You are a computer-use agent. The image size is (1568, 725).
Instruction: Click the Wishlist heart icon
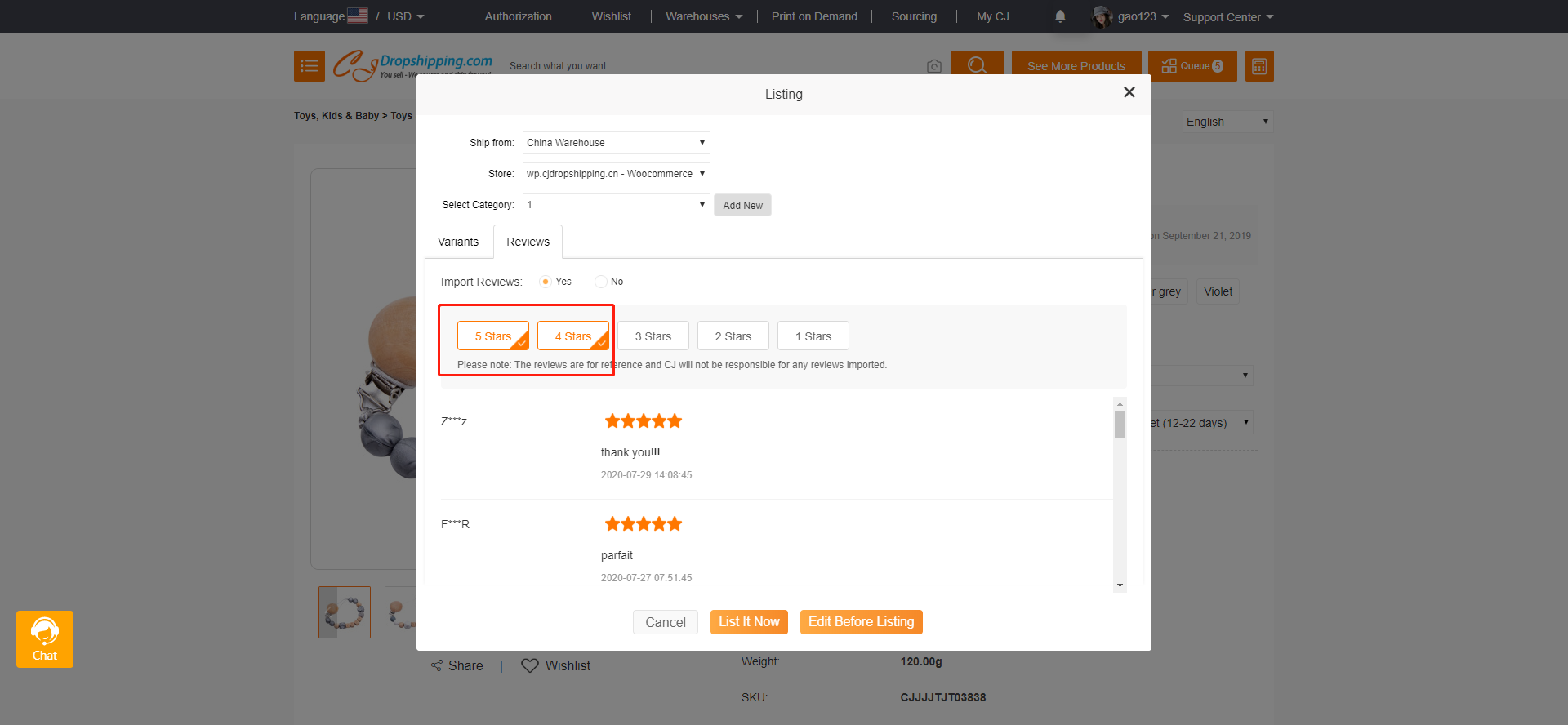[x=530, y=665]
